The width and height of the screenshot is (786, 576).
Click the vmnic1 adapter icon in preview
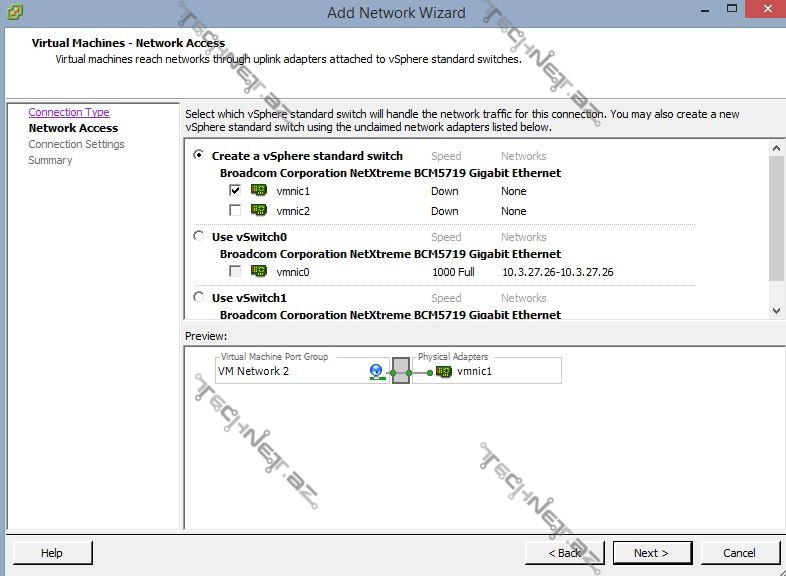point(444,372)
